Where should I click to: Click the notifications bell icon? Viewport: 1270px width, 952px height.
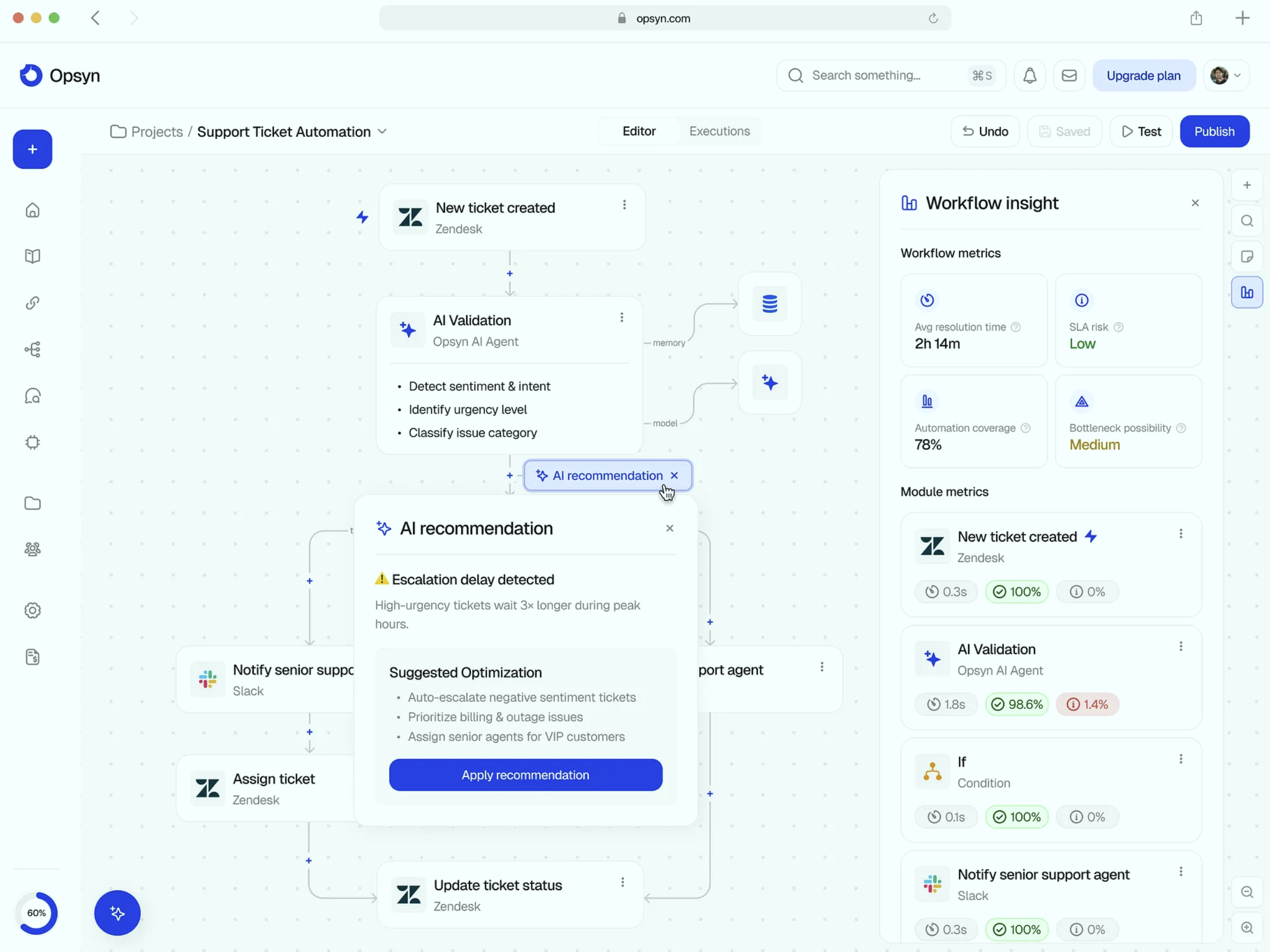1030,75
